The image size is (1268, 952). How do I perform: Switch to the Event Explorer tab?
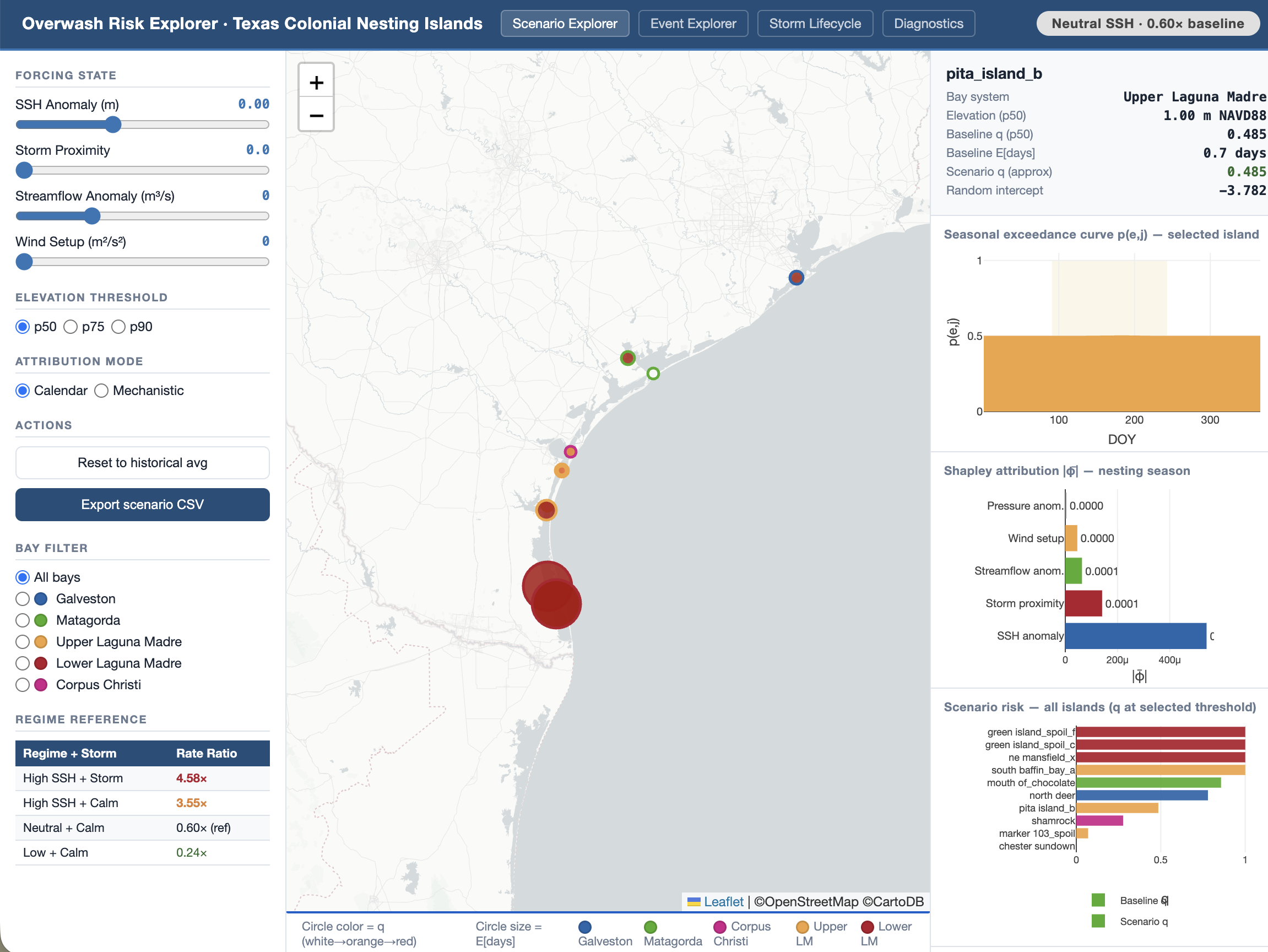[x=693, y=24]
